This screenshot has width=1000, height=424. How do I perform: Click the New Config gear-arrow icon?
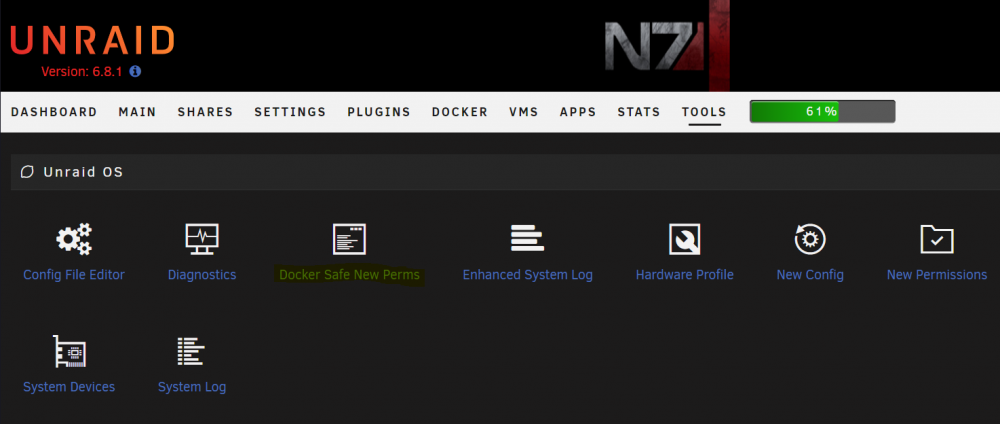click(x=810, y=239)
